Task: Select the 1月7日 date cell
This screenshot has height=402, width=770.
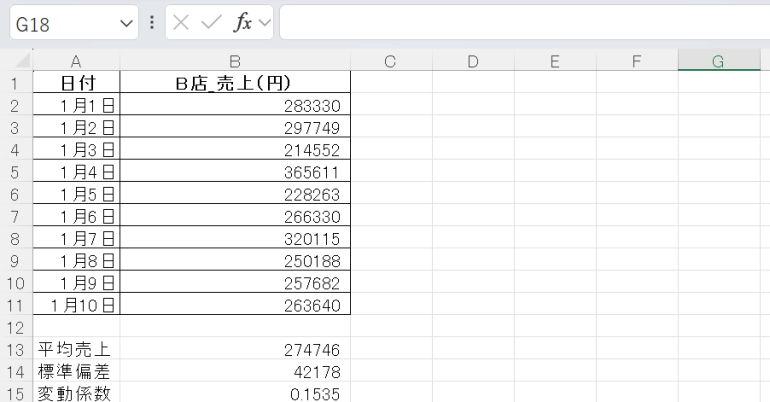Action: click(x=77, y=238)
